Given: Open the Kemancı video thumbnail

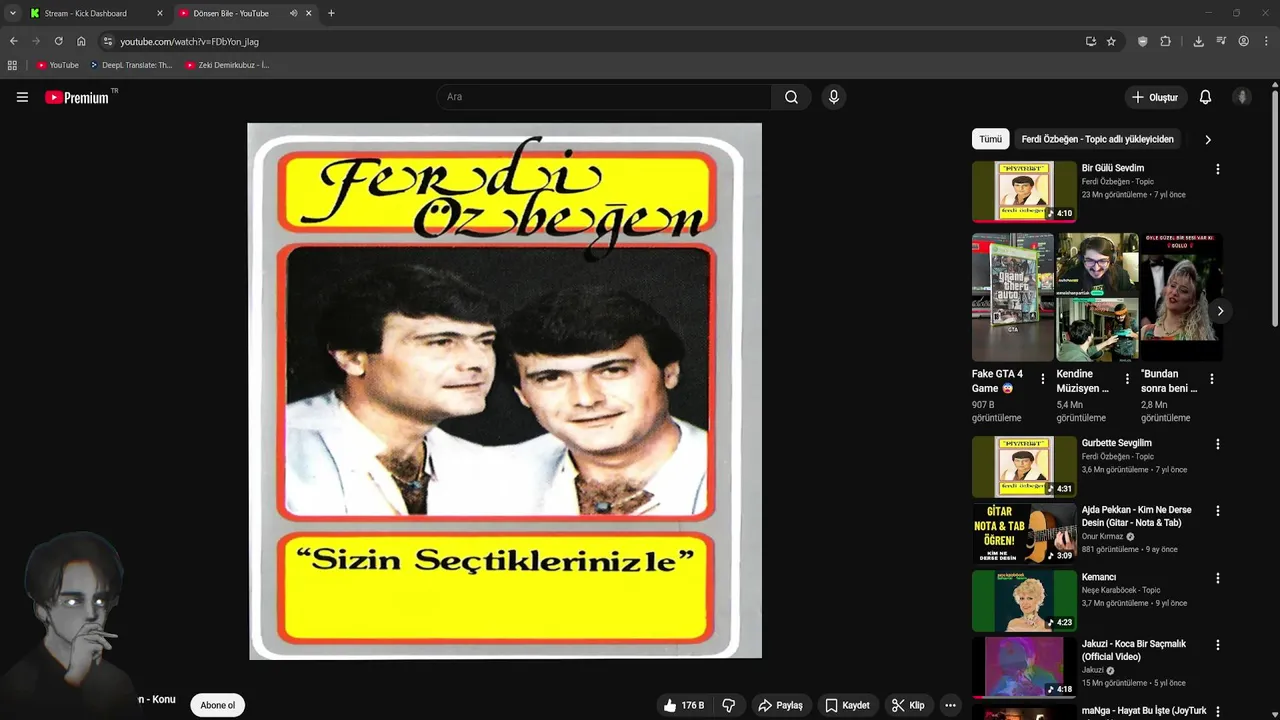Looking at the screenshot, I should pyautogui.click(x=1024, y=601).
